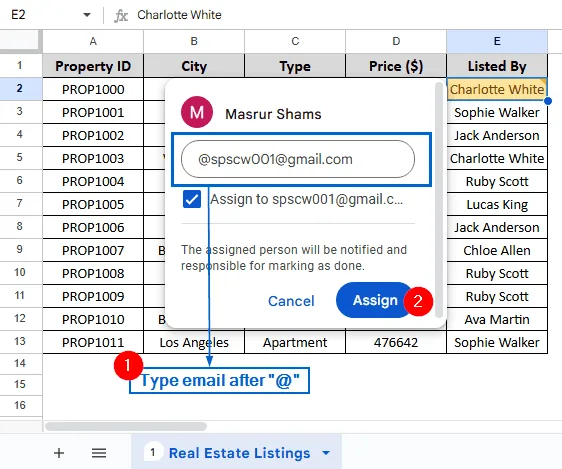Select cell PROP1004

pyautogui.click(x=93, y=181)
